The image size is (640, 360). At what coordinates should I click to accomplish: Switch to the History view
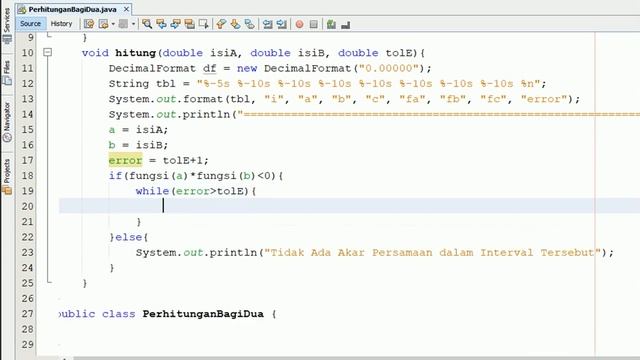(61, 24)
